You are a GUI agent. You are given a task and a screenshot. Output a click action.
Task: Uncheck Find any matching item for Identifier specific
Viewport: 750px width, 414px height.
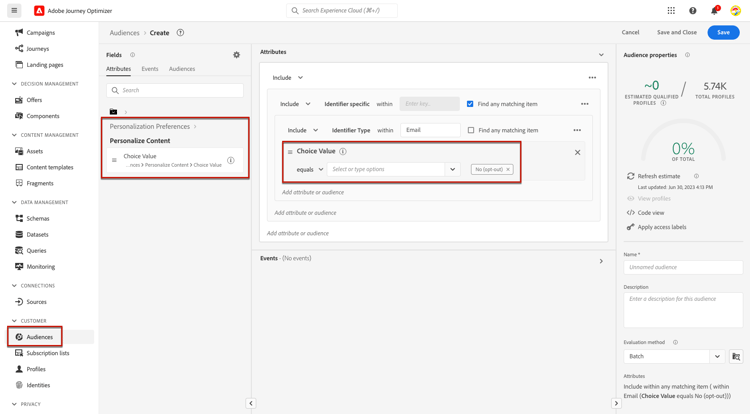click(470, 104)
